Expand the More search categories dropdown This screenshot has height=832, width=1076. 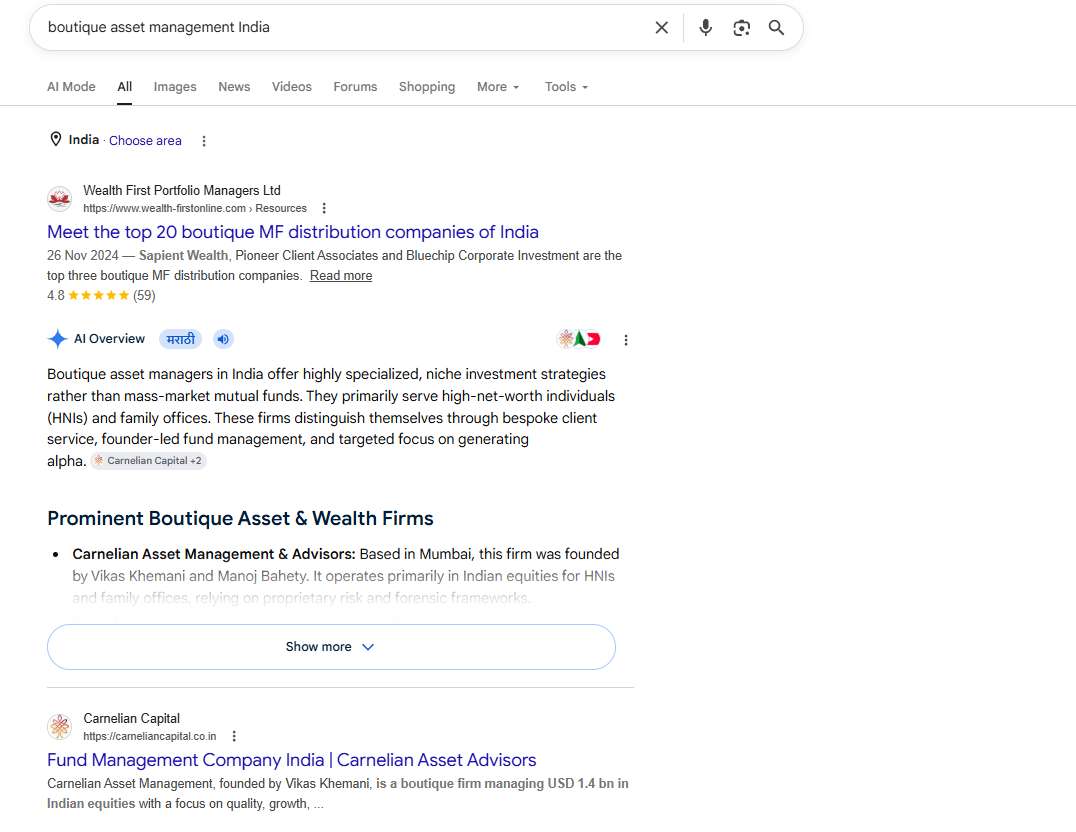click(x=498, y=86)
